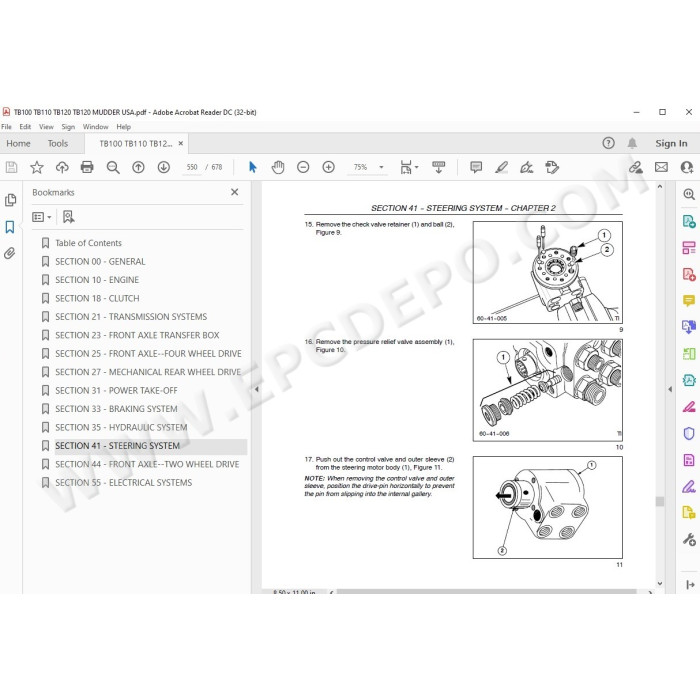Click the scroll down arrow of document
Screen dimensions: 700x700
point(660,583)
